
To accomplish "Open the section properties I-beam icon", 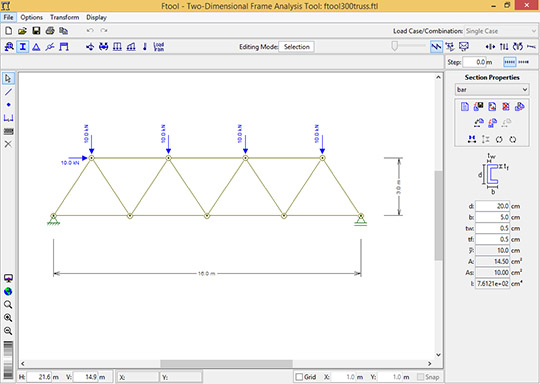I will (x=23, y=46).
